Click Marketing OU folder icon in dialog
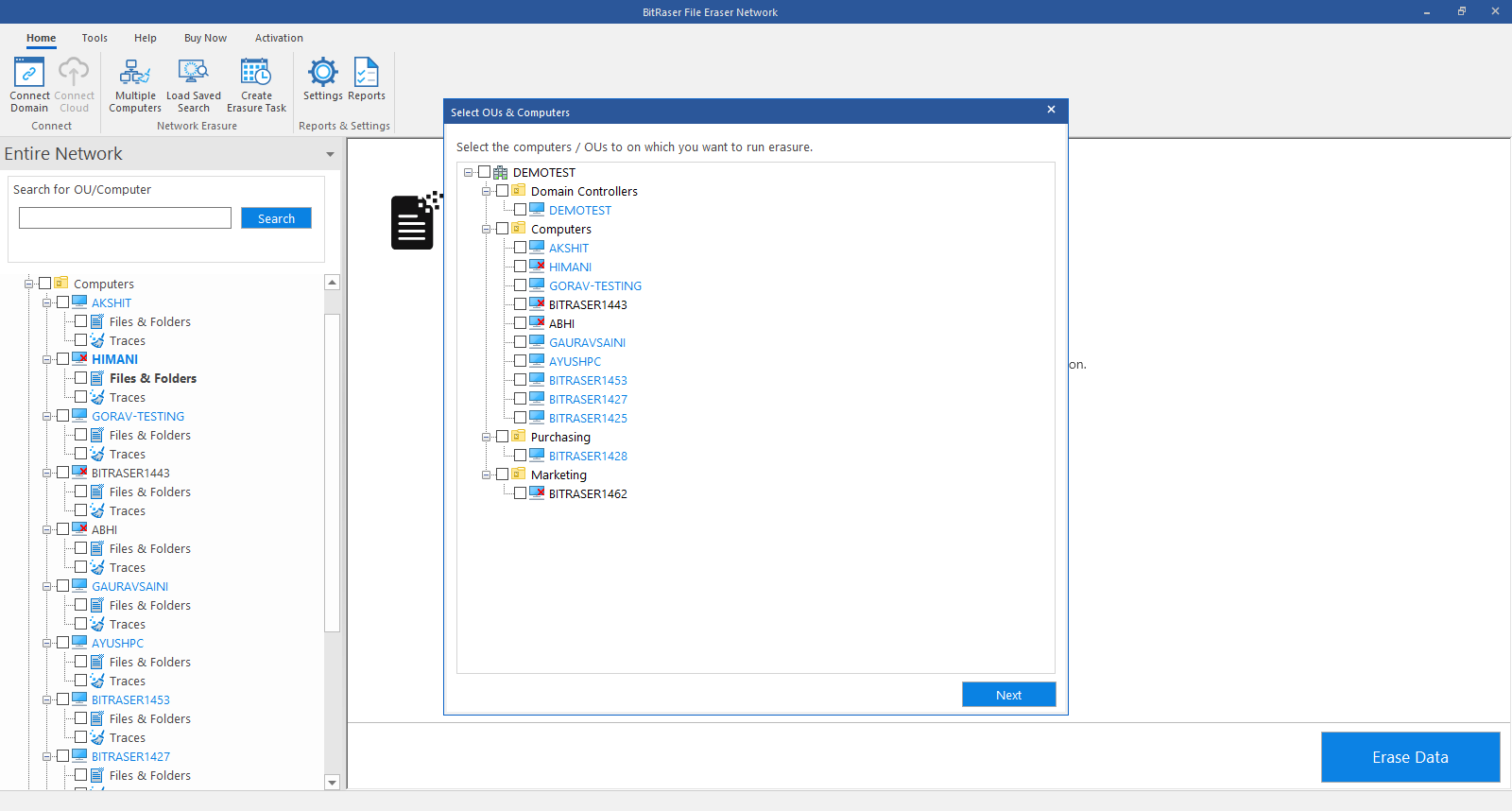The width and height of the screenshot is (1512, 811). pyautogui.click(x=519, y=474)
